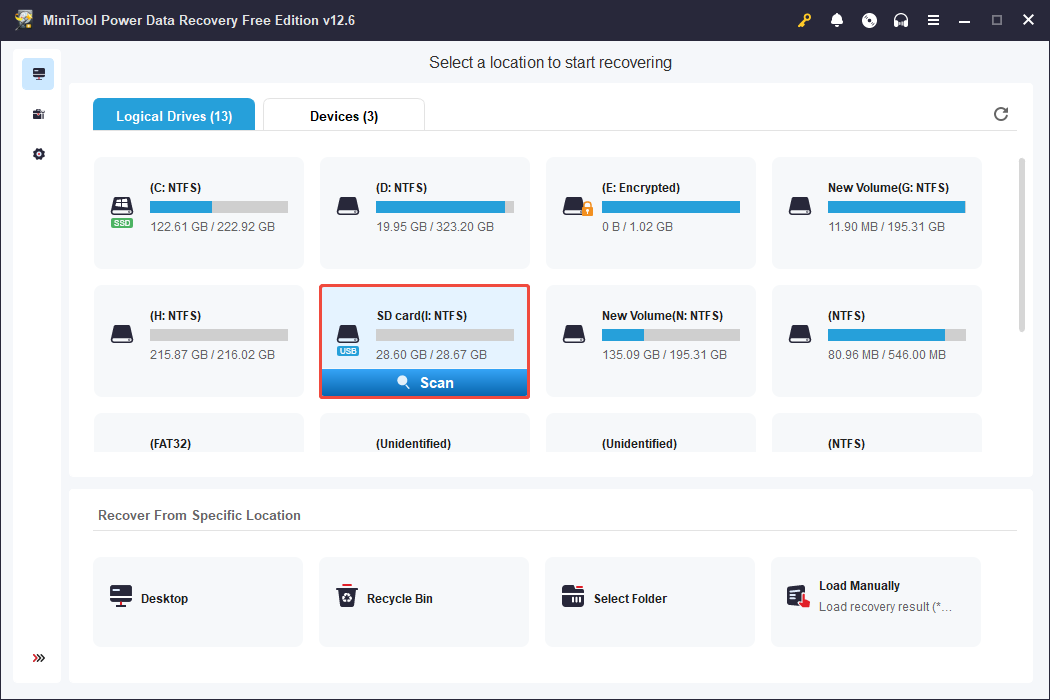Open the bootable media builder disc icon
The image size is (1050, 700).
coord(869,19)
